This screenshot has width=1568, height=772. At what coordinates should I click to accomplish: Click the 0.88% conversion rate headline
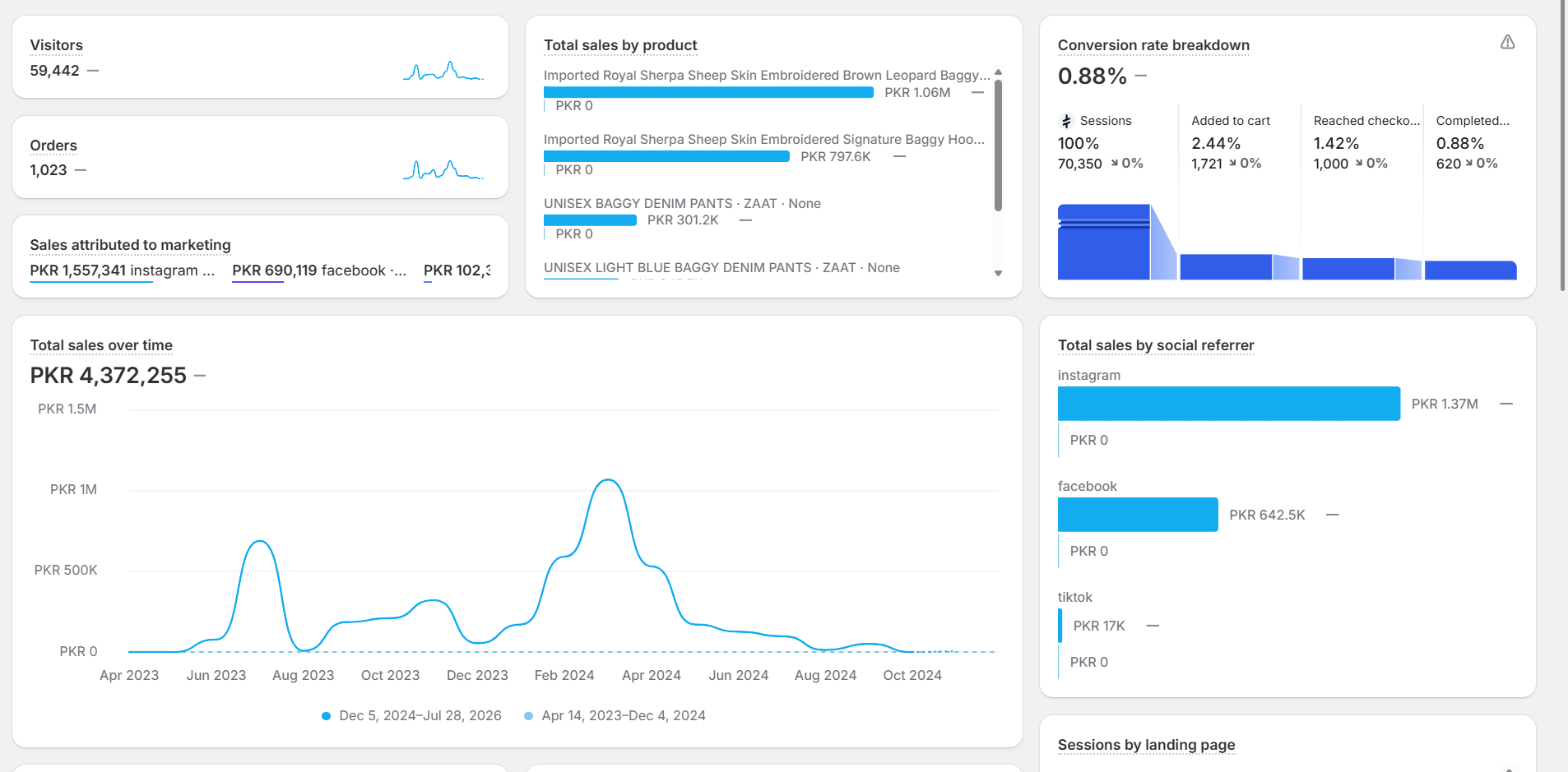tap(1092, 76)
